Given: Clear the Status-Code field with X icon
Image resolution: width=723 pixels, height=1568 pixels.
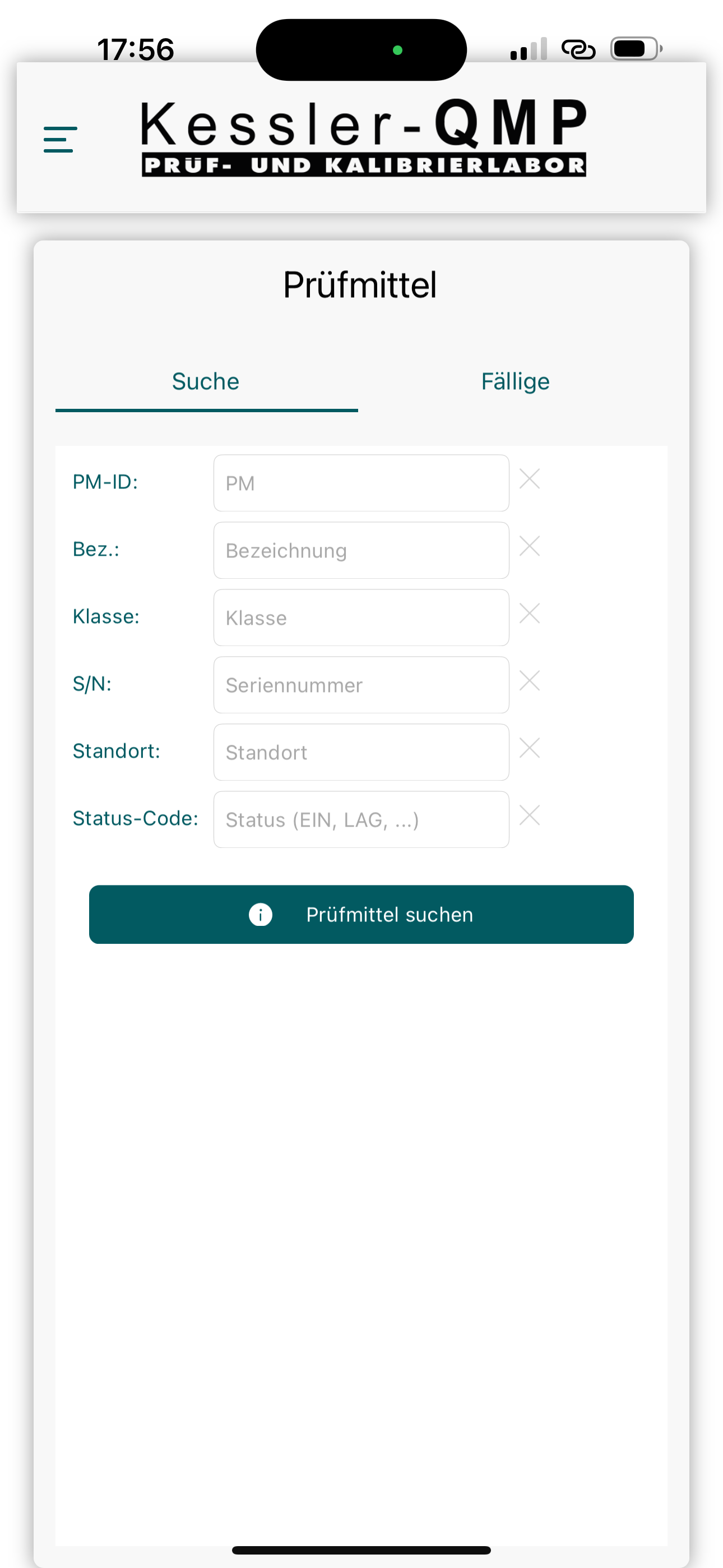Looking at the screenshot, I should (530, 815).
